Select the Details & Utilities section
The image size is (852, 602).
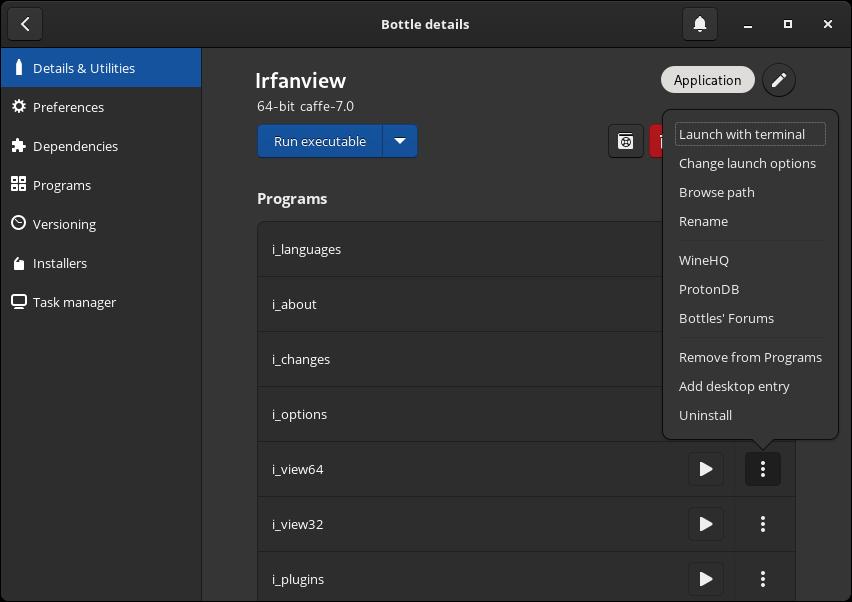101,68
